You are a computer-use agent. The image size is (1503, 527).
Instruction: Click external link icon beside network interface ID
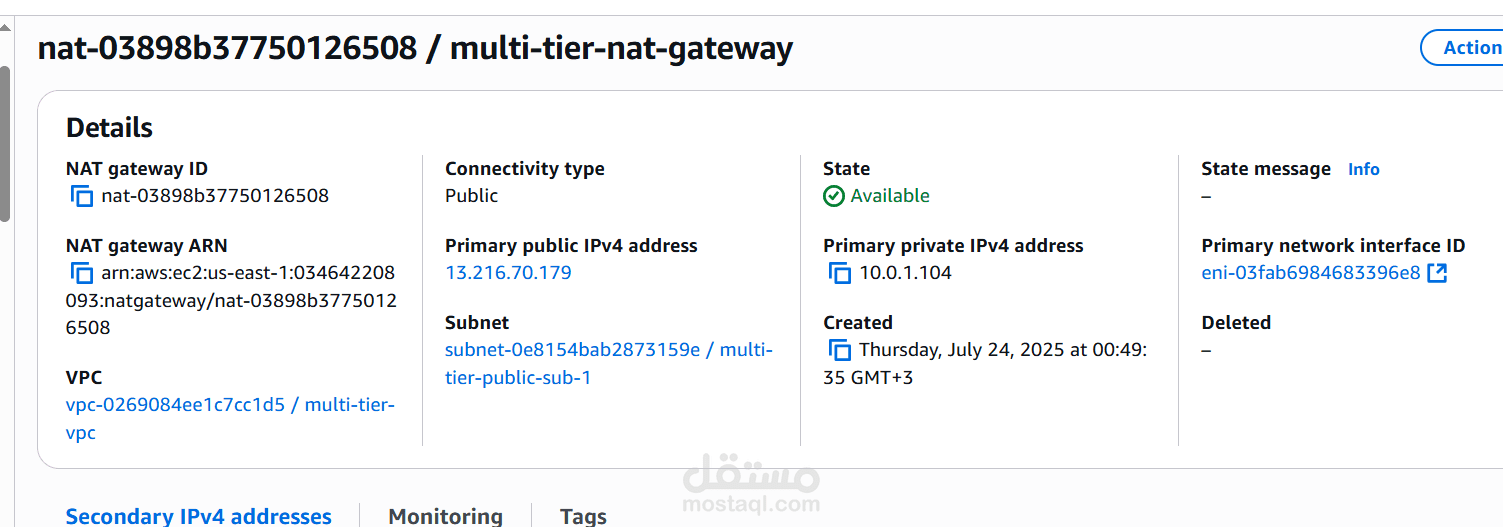tap(1437, 273)
